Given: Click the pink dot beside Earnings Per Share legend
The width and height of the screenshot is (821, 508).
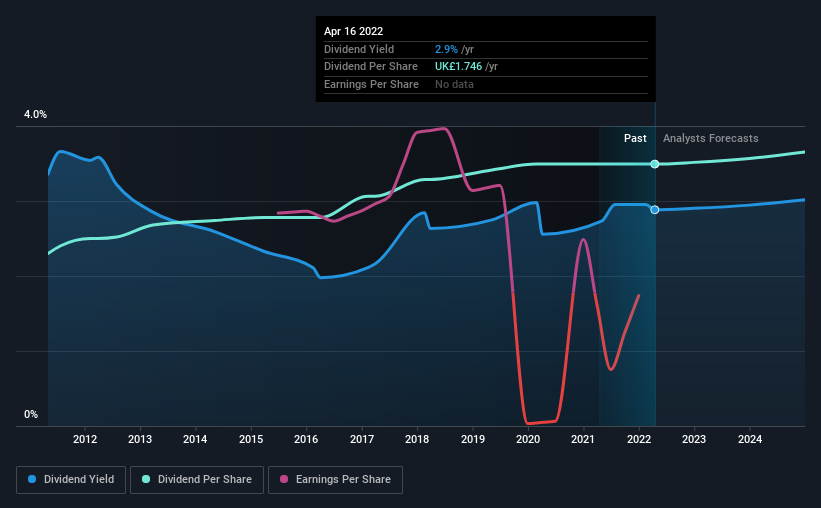Looking at the screenshot, I should point(285,480).
